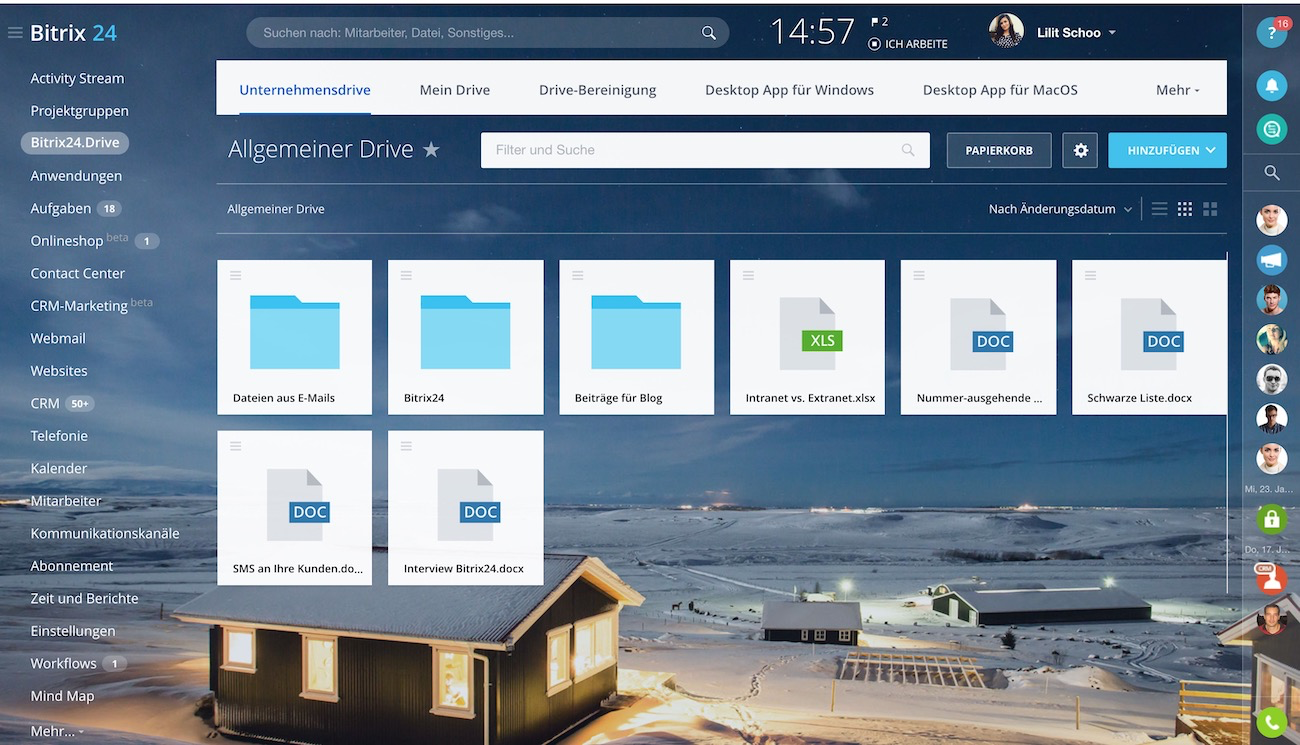The height and width of the screenshot is (745, 1300).
Task: Click the green phone call icon
Action: (x=1271, y=721)
